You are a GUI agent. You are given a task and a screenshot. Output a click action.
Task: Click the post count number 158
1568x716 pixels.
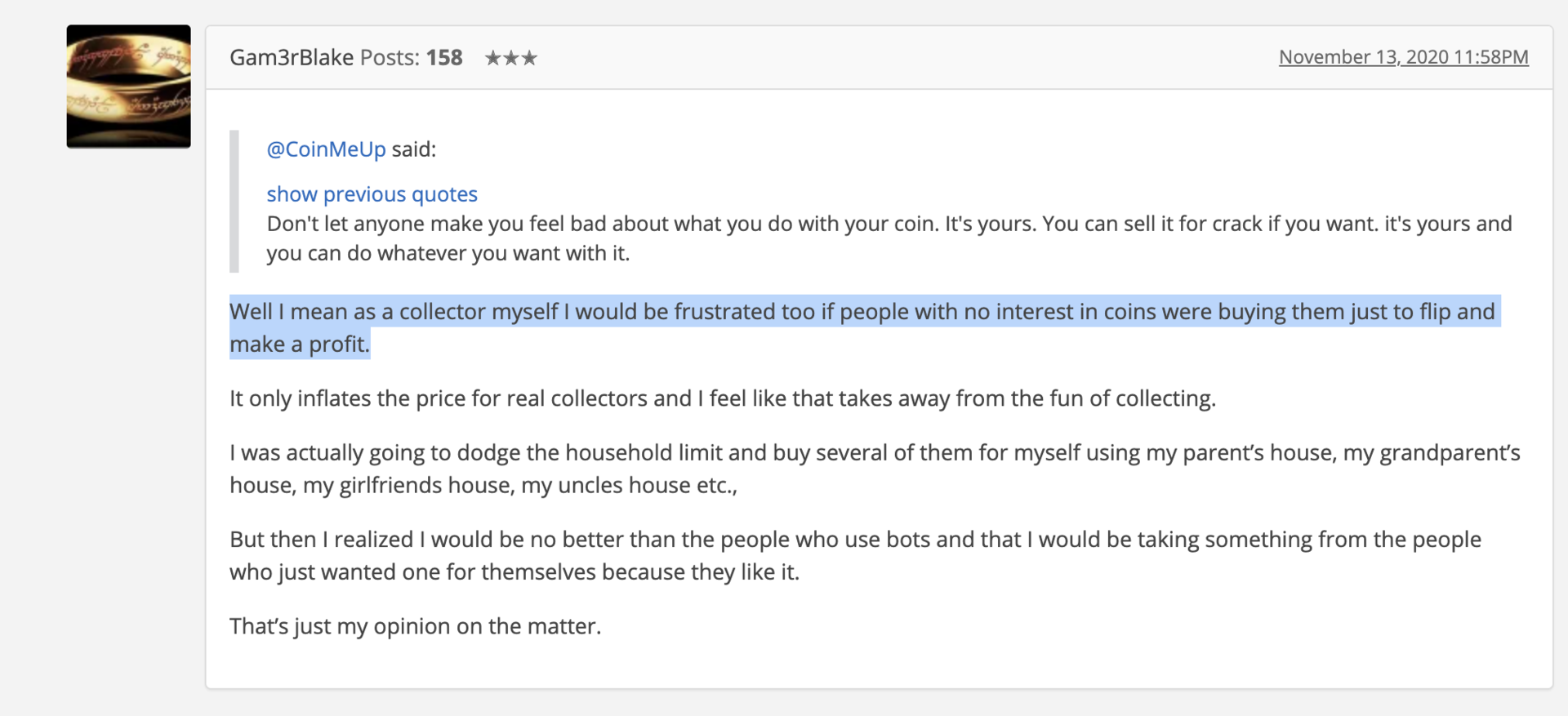click(x=444, y=57)
